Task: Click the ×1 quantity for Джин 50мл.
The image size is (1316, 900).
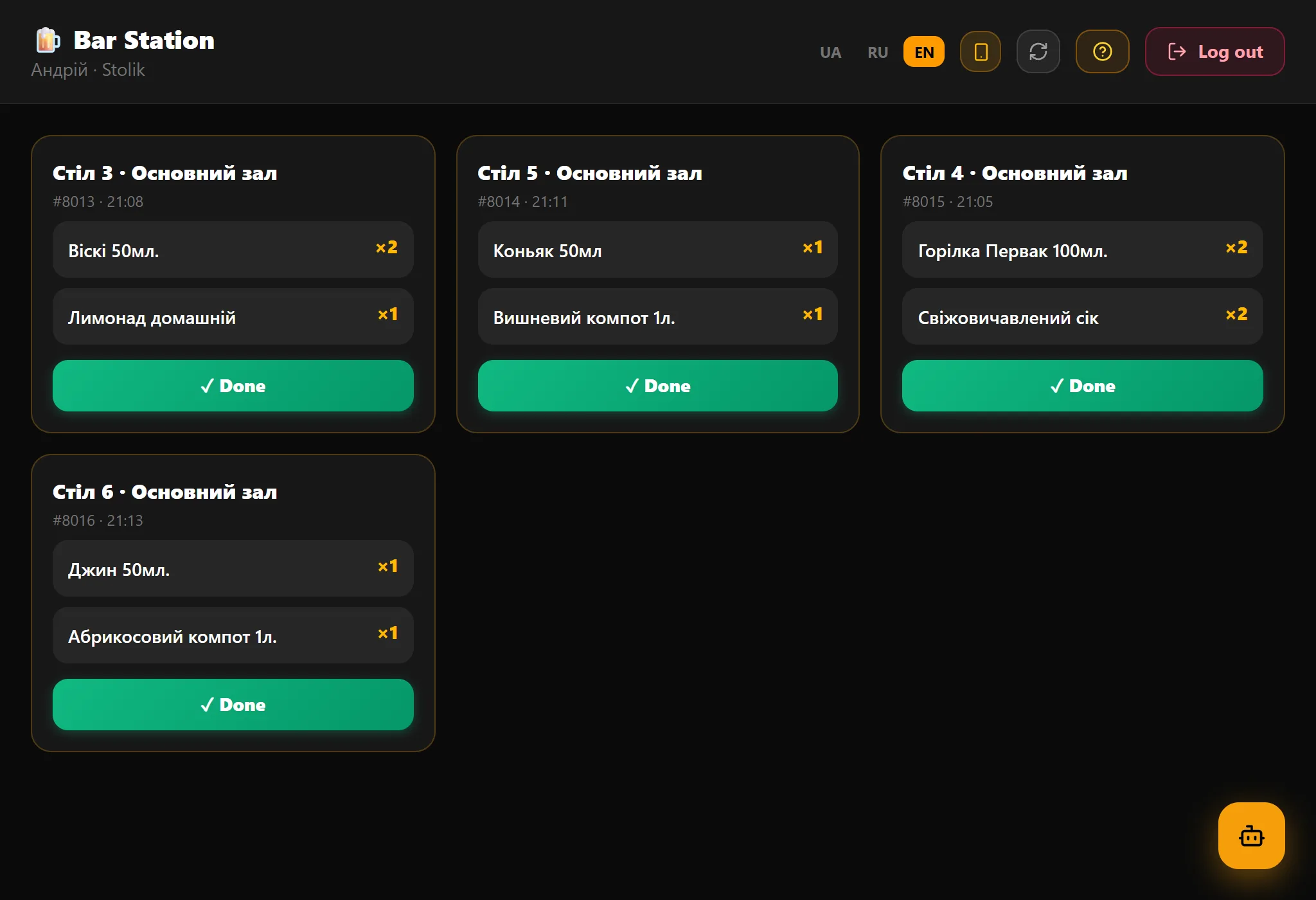Action: tap(388, 566)
